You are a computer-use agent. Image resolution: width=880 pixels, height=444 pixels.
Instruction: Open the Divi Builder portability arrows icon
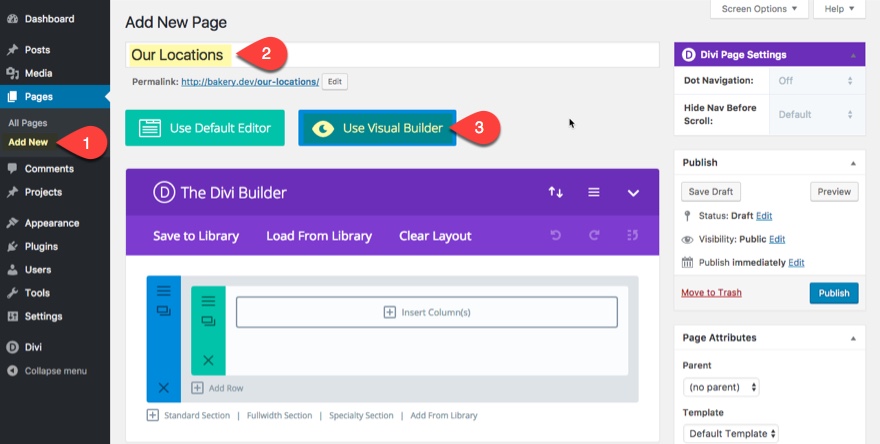556,193
